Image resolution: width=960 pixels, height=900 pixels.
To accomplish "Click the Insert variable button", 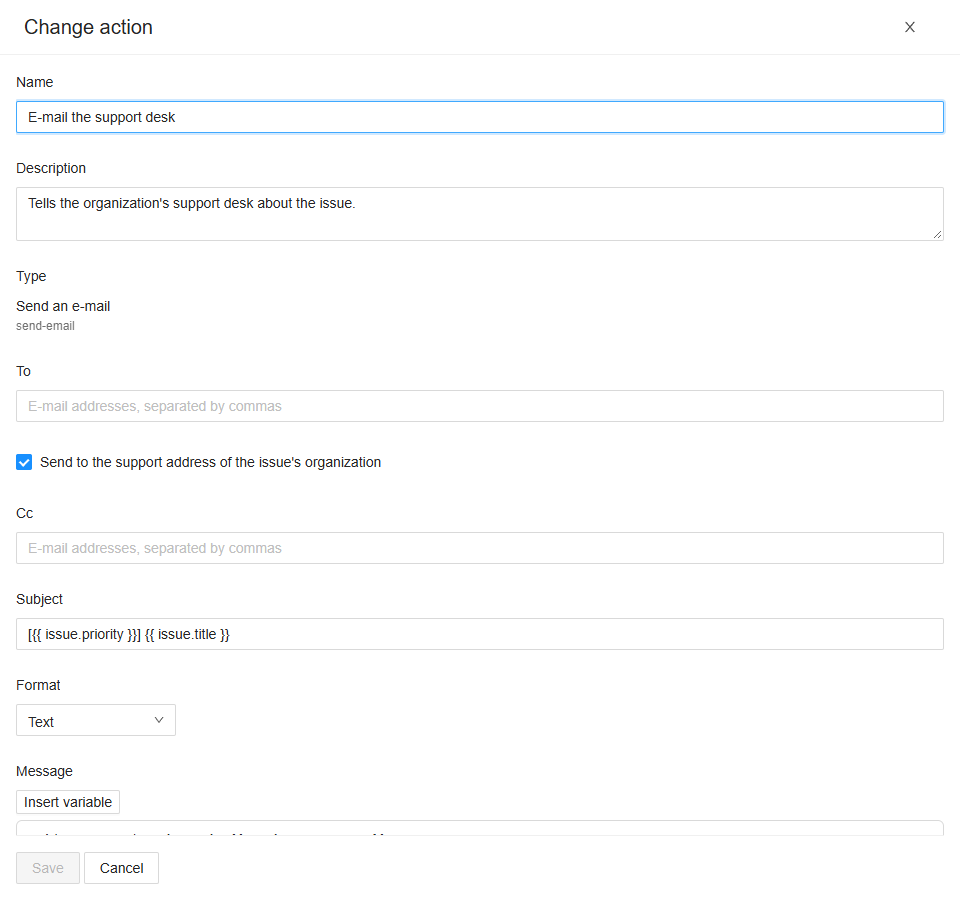I will [x=68, y=802].
